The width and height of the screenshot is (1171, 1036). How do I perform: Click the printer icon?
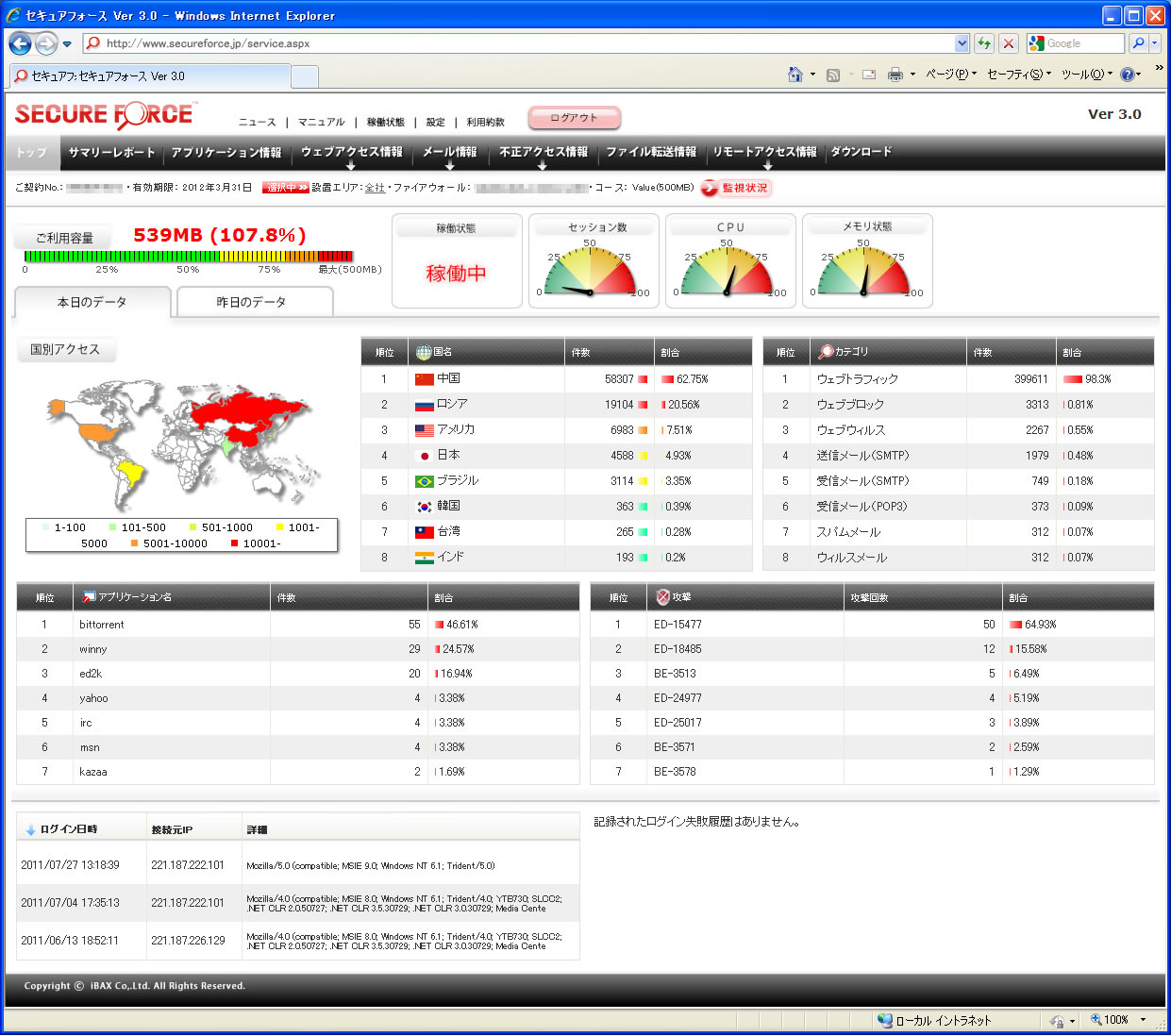895,75
